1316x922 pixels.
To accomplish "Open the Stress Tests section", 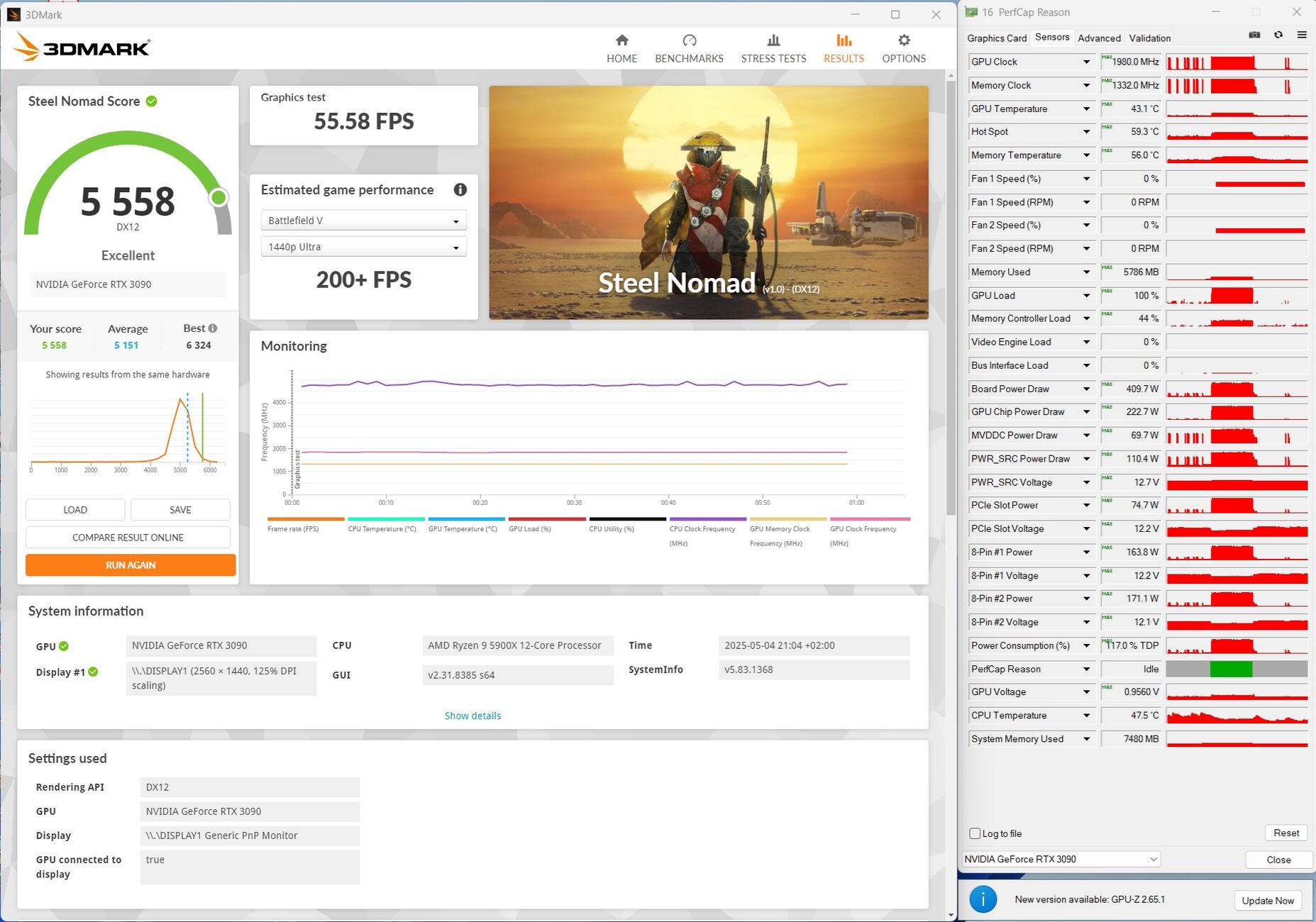I will (x=773, y=48).
